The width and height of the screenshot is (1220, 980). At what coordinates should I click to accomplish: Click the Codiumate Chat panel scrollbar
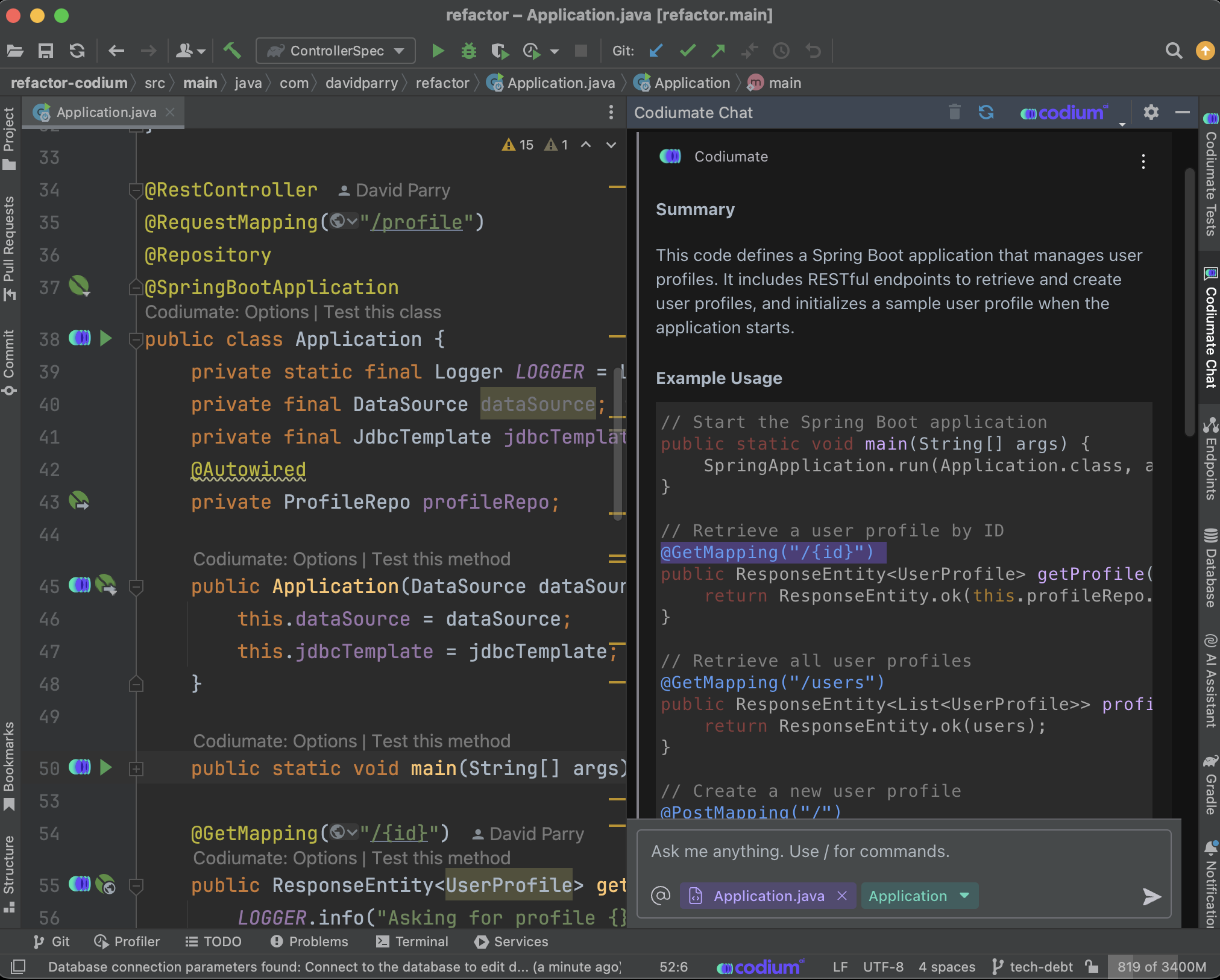(1189, 301)
